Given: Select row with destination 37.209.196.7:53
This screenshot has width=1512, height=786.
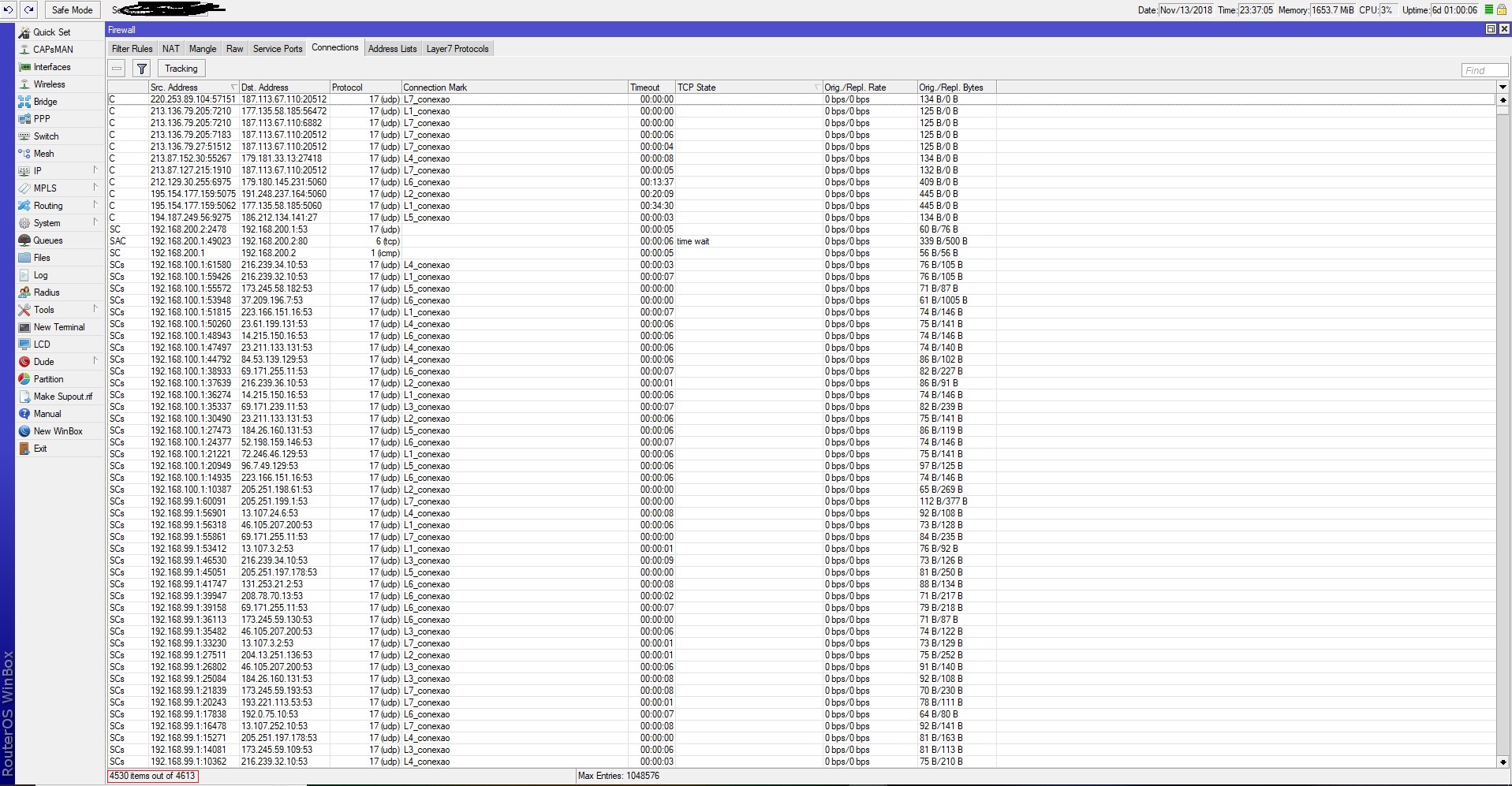Looking at the screenshot, I should pos(801,300).
